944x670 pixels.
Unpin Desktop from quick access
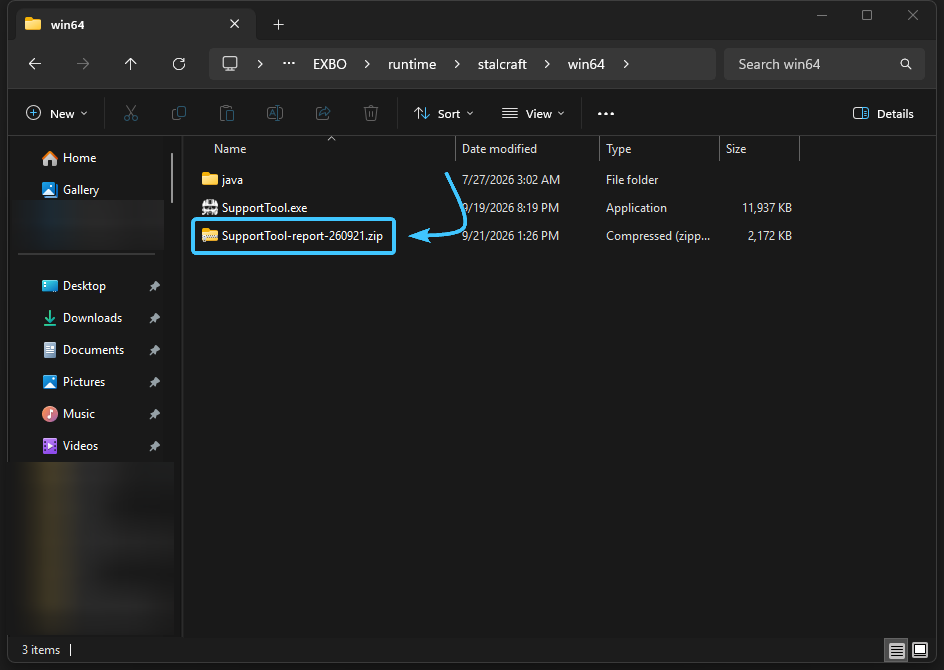[155, 286]
